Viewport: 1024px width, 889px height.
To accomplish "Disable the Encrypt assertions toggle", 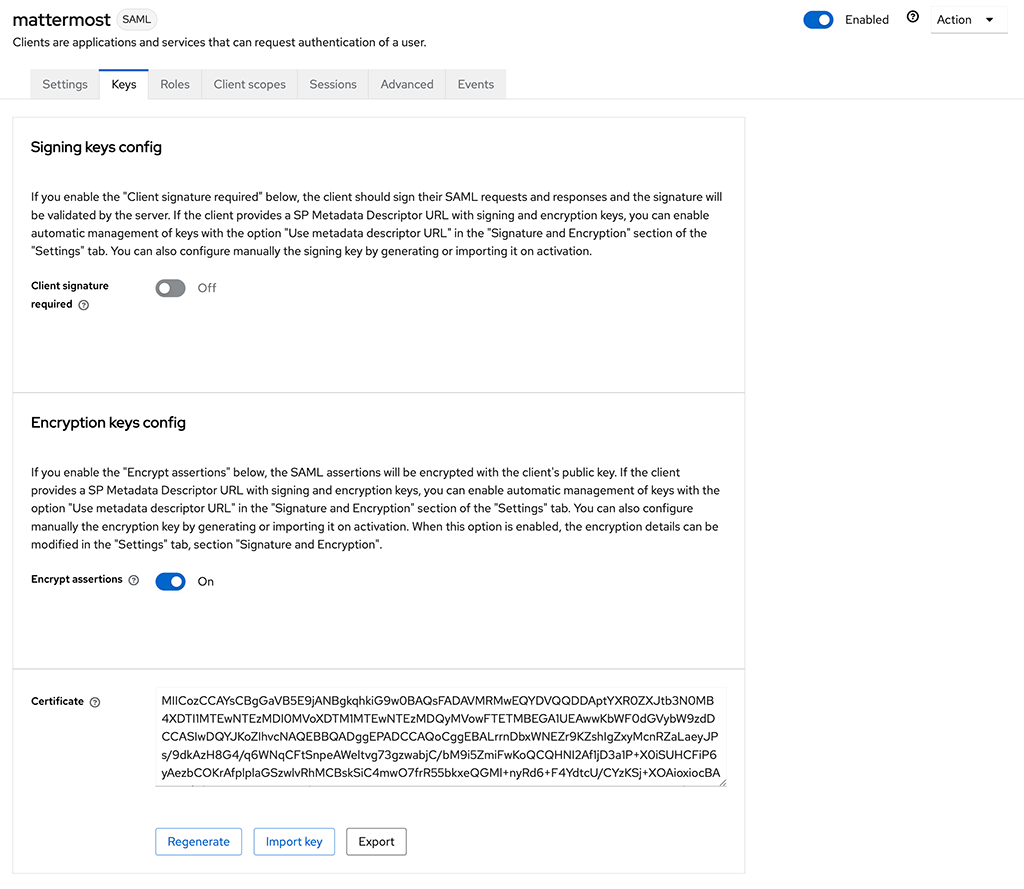I will 170,581.
